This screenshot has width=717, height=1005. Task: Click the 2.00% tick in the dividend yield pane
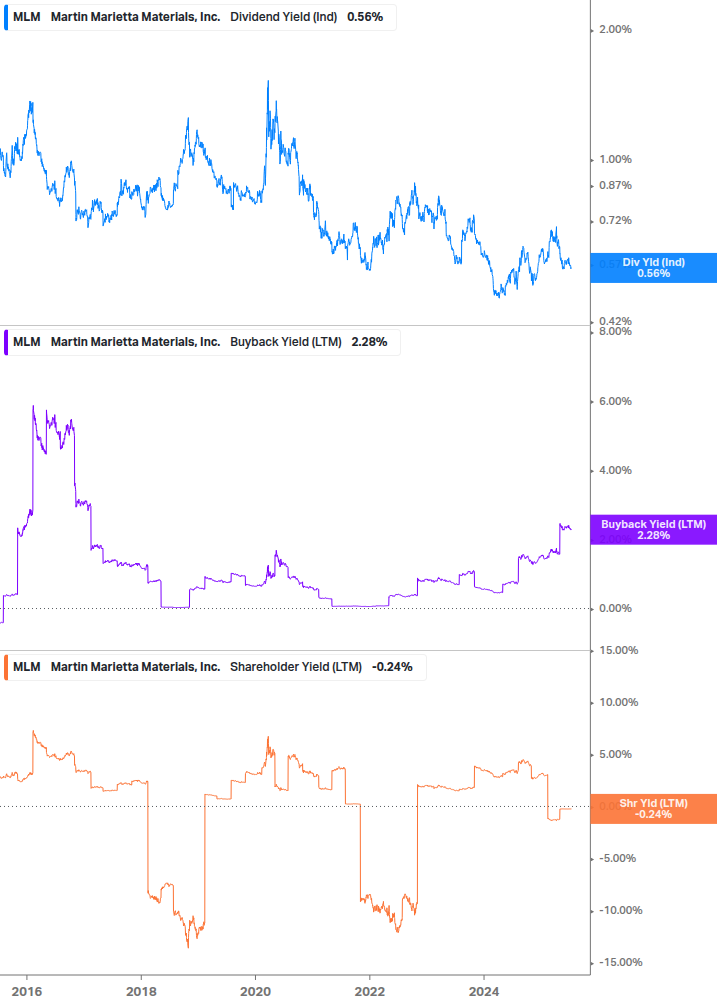[615, 29]
